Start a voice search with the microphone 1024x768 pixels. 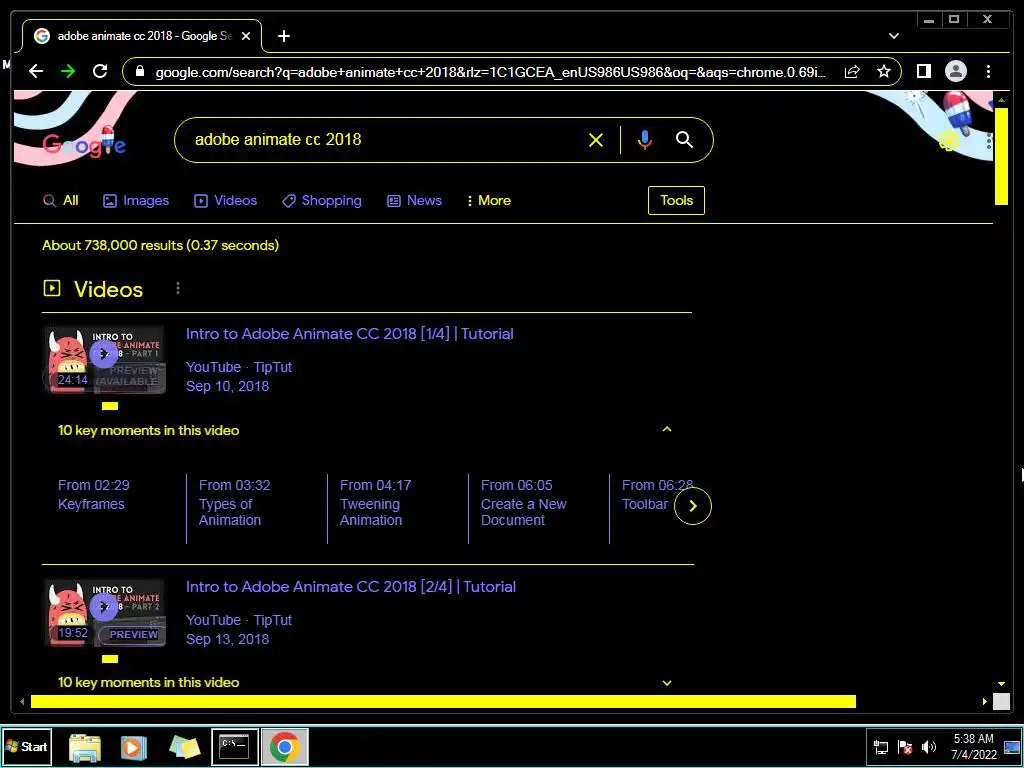point(644,140)
